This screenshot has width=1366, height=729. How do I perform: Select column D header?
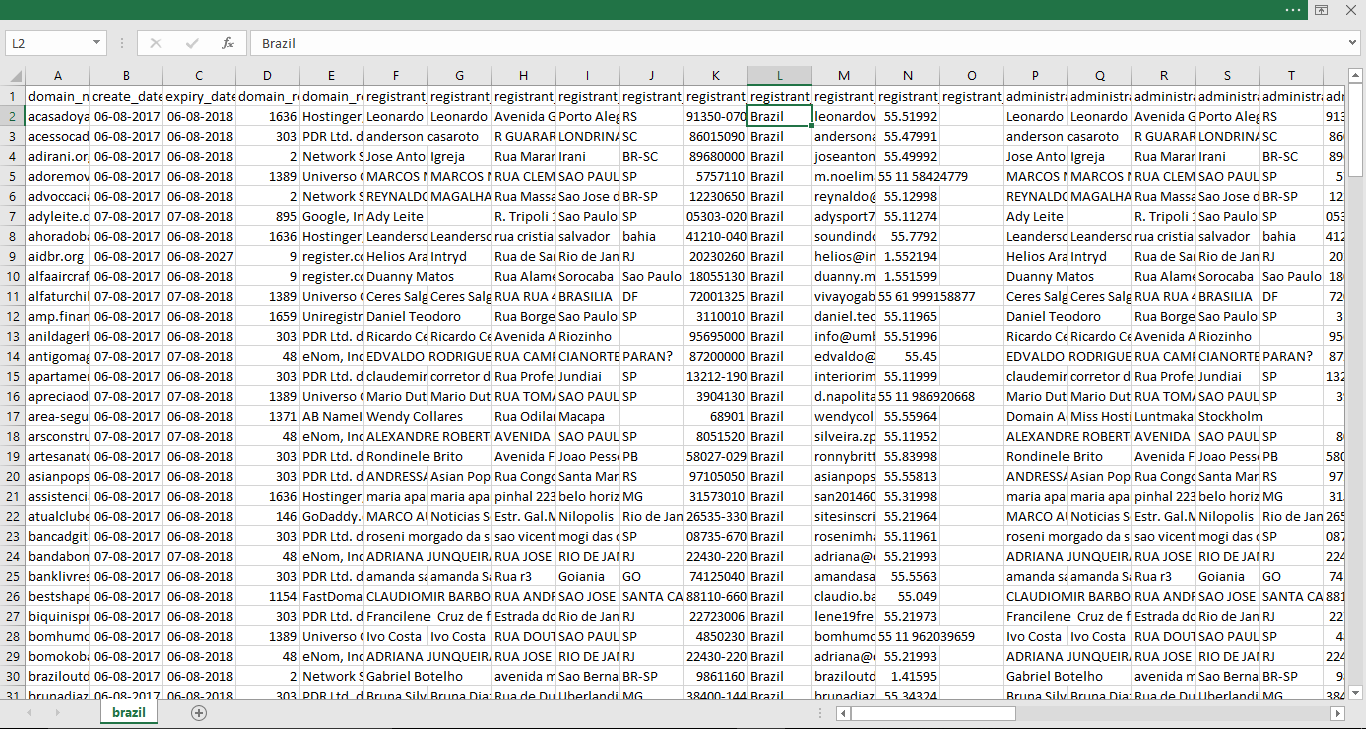[267, 76]
